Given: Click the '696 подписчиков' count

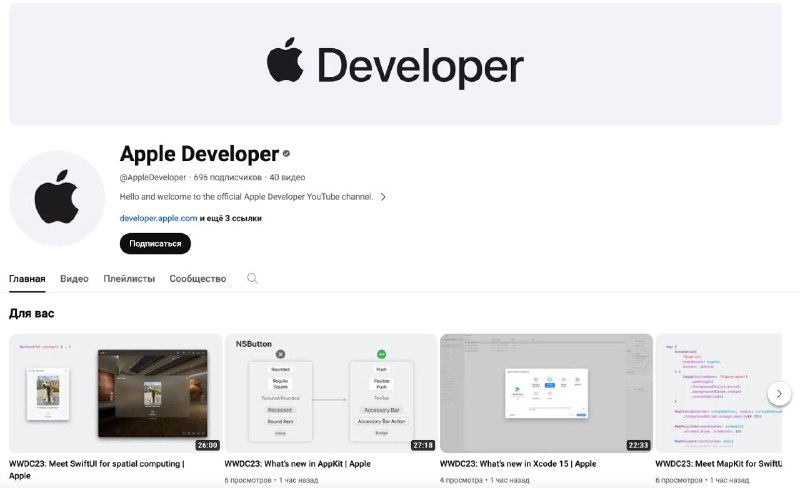Looking at the screenshot, I should point(228,177).
